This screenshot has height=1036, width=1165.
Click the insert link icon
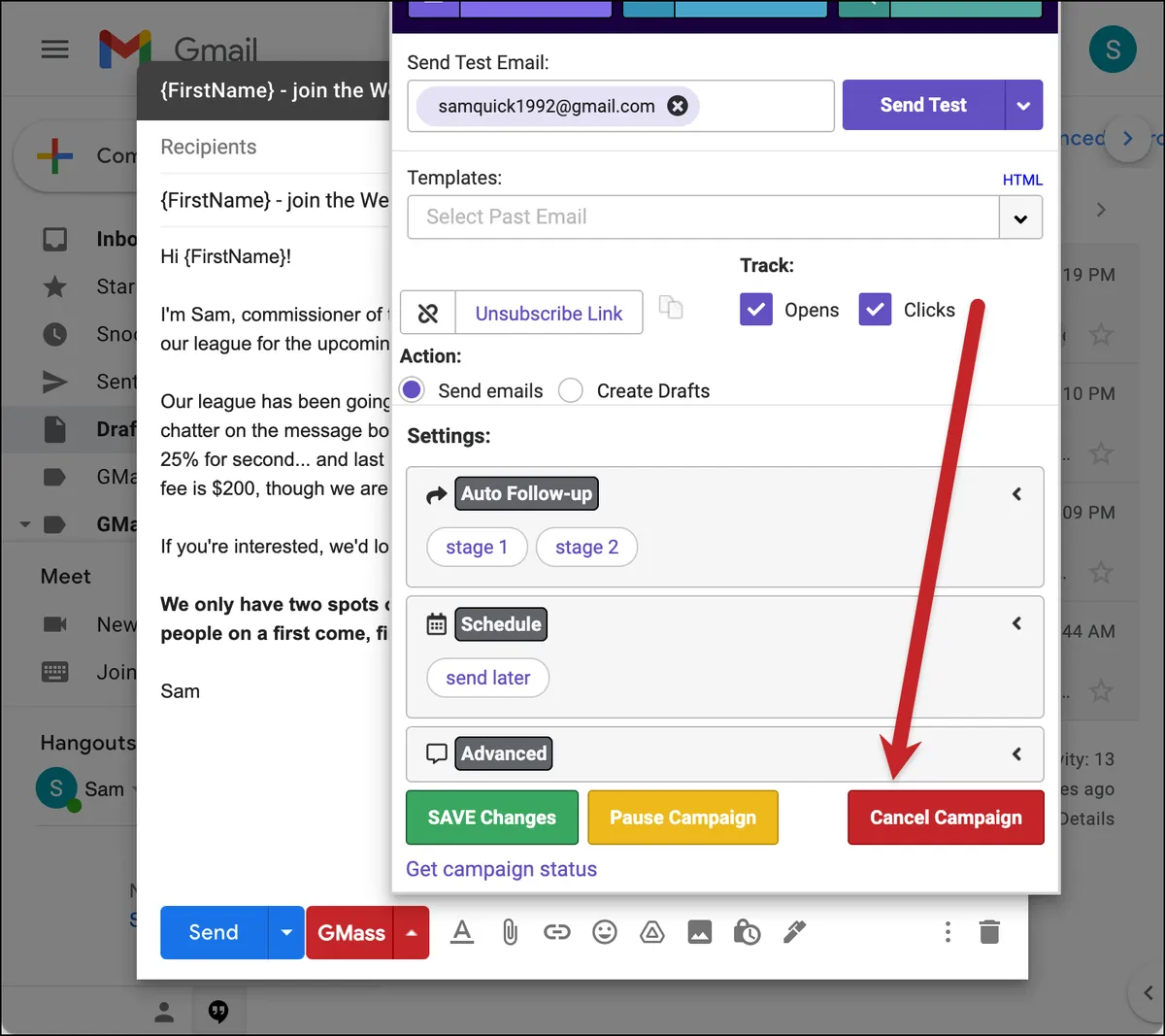(557, 932)
